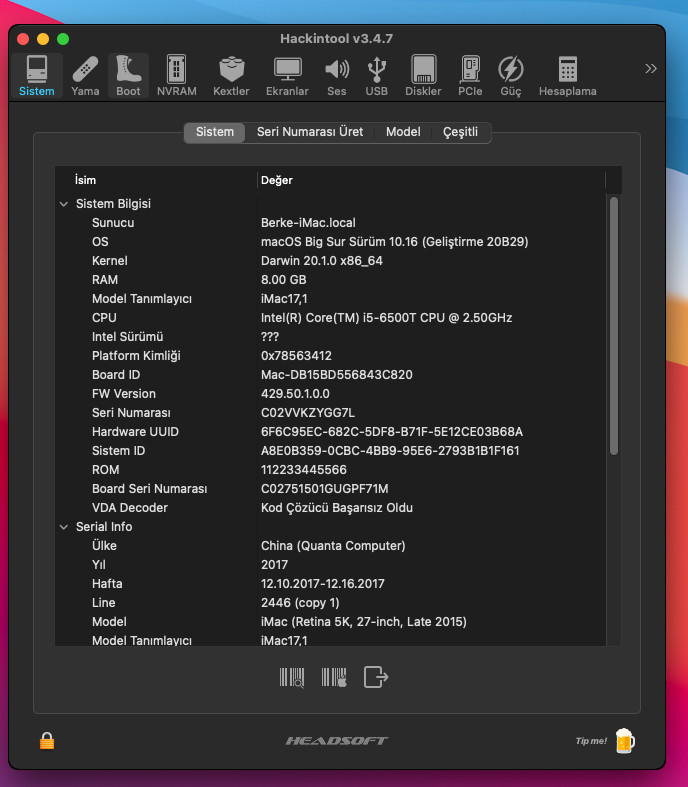Open the Yama patch toolbar icon

pos(85,76)
